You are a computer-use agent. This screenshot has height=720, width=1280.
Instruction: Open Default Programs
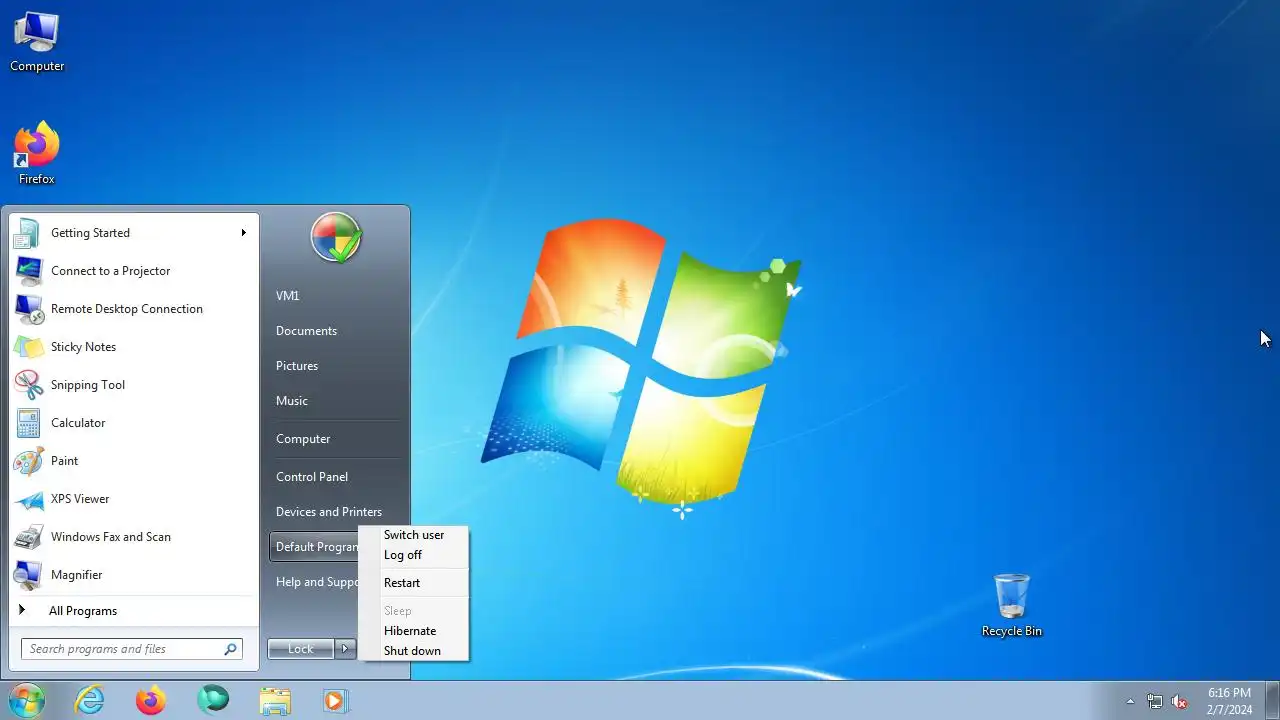pos(315,547)
